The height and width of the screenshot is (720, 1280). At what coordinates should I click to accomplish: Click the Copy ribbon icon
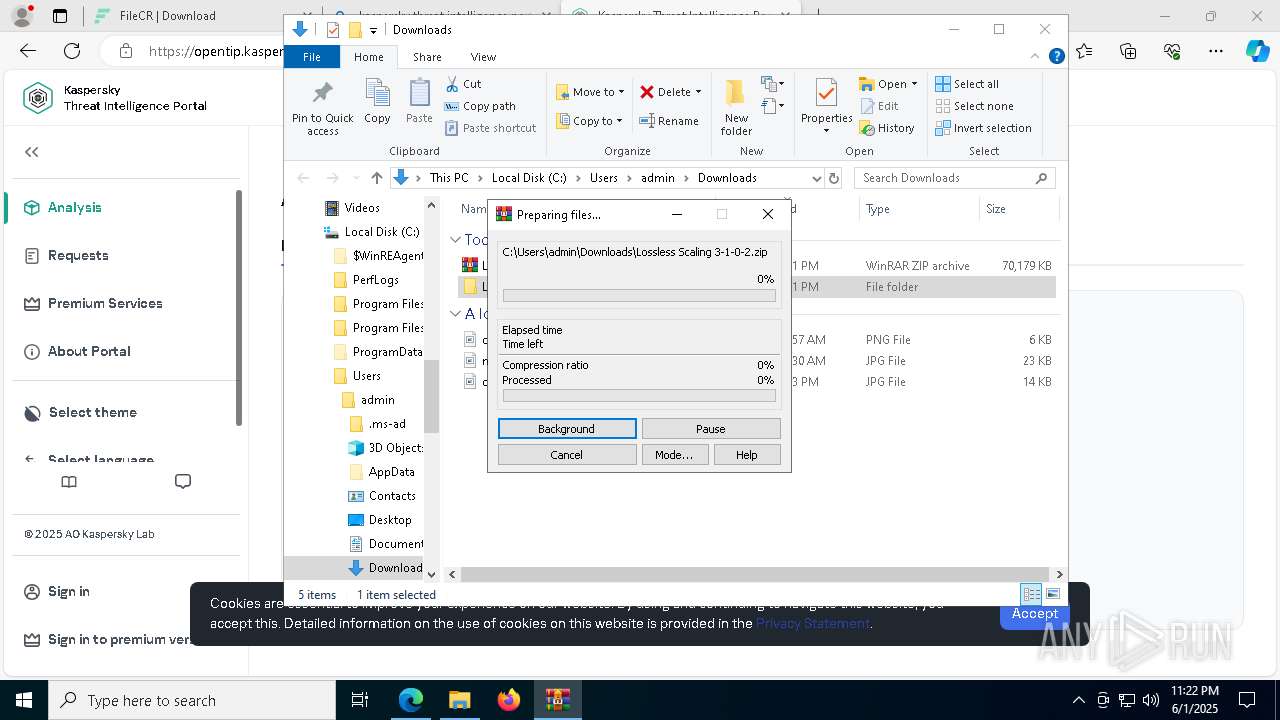pos(377,102)
